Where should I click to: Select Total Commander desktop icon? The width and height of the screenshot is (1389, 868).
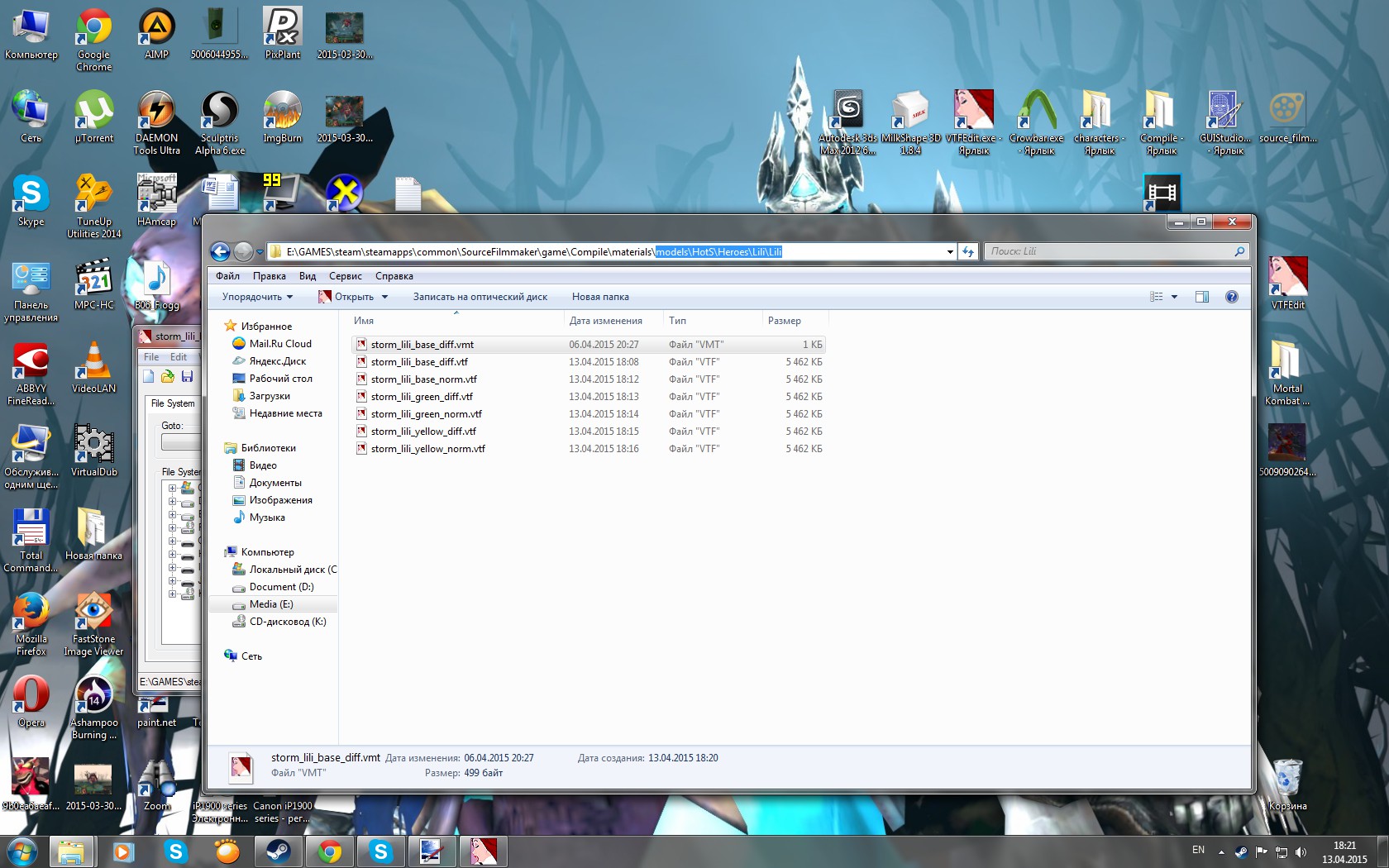click(x=31, y=541)
